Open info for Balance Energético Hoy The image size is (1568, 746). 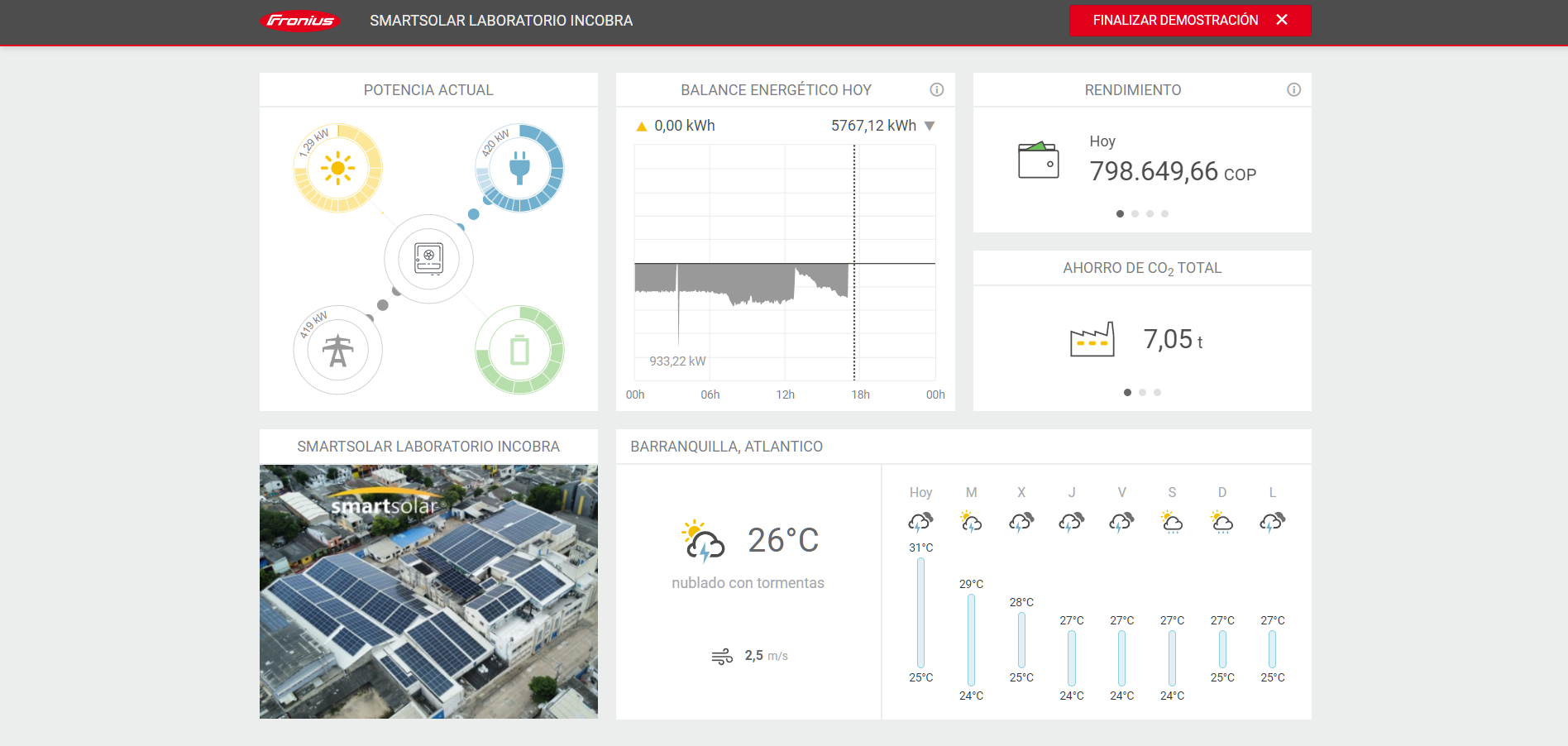click(x=936, y=89)
